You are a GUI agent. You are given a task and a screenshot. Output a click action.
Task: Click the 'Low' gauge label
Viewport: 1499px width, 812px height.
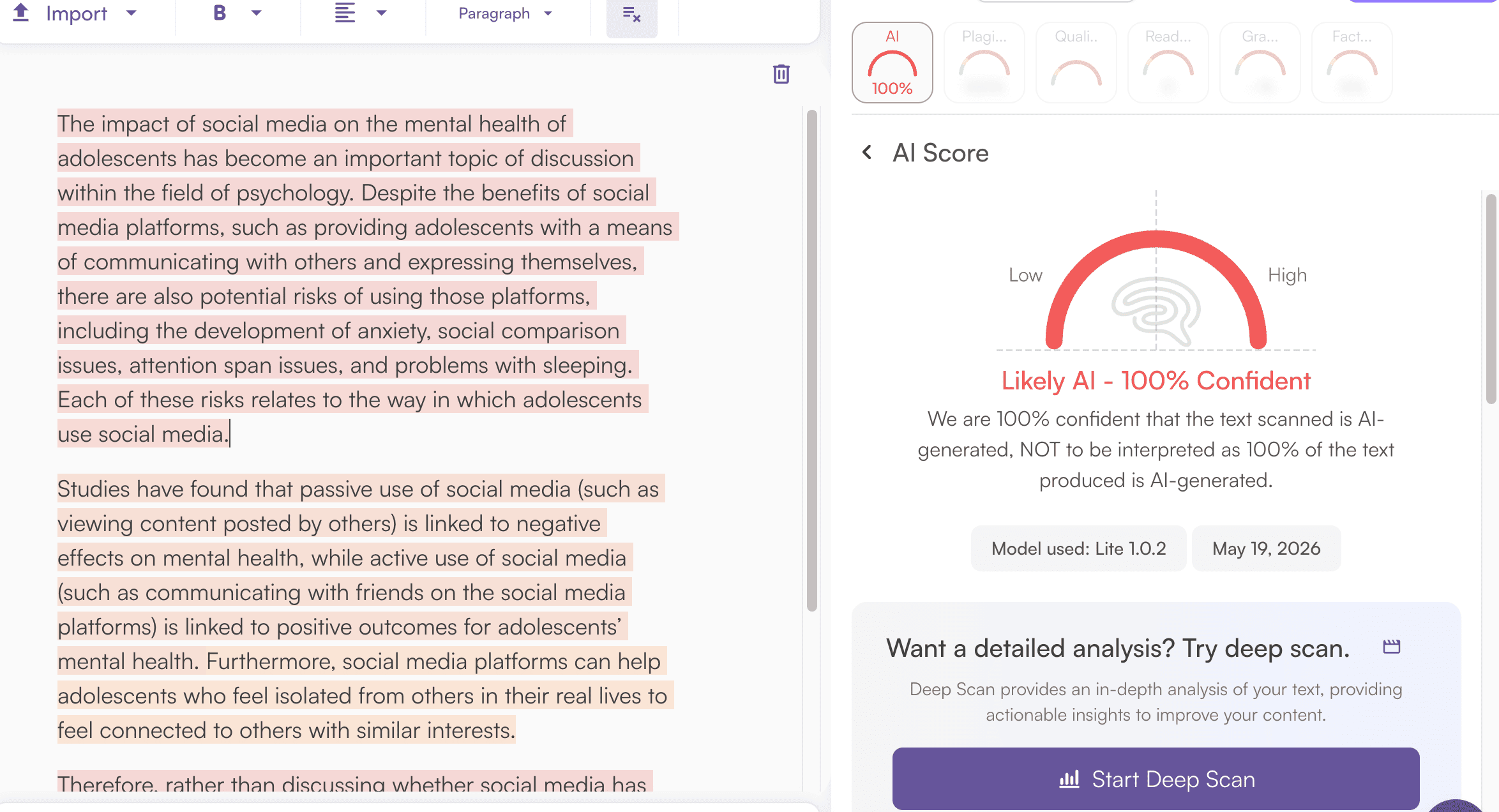pos(1025,275)
